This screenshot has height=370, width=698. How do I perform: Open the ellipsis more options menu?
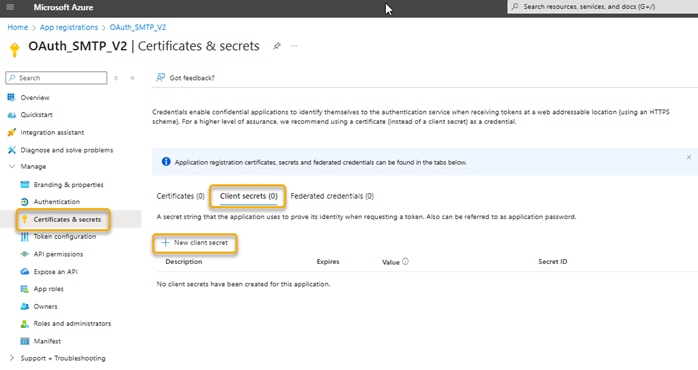294,46
